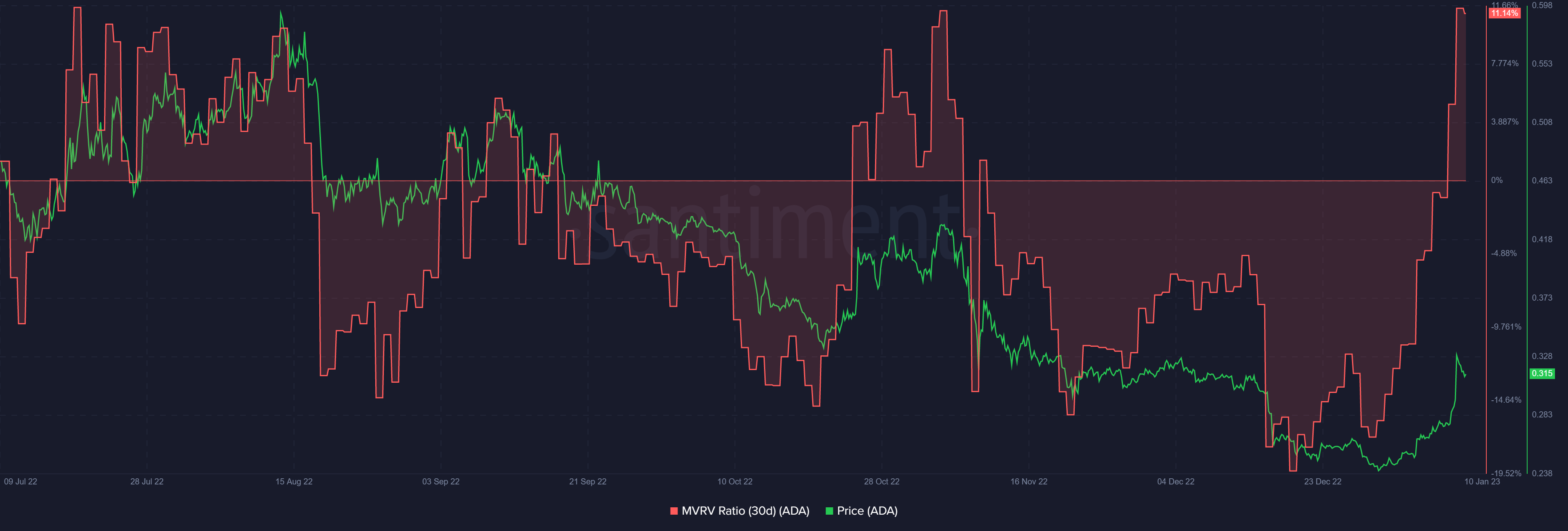Click the 28 Jul 22 date label

[x=147, y=482]
